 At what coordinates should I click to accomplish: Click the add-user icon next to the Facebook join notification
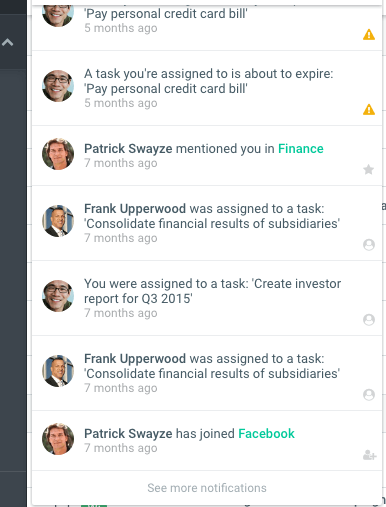pos(369,455)
